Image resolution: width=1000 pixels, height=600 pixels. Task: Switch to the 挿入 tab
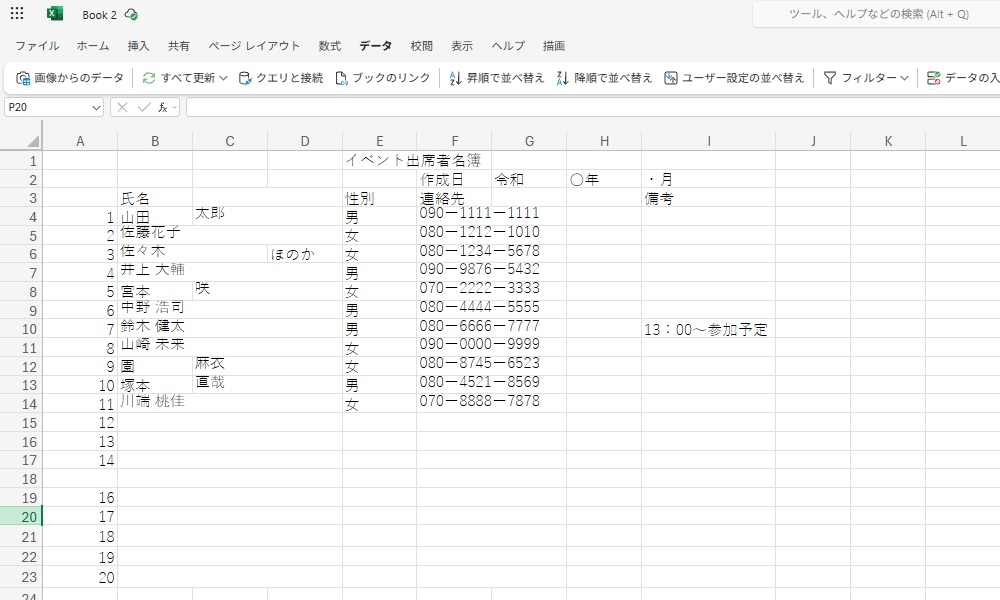coord(138,46)
